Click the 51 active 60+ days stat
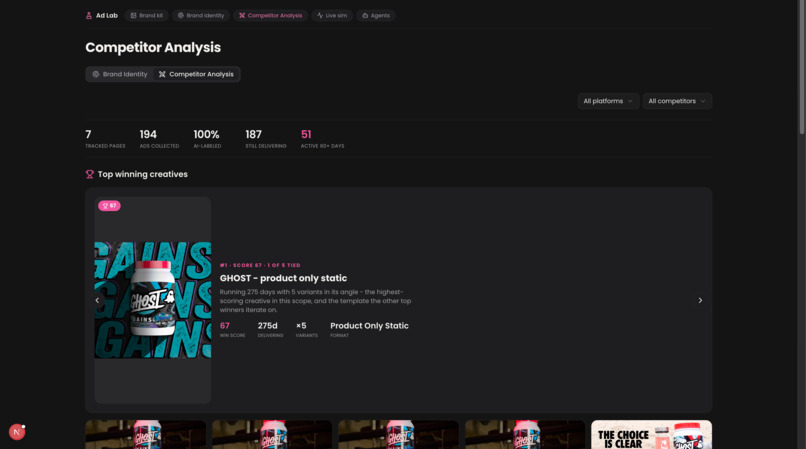The width and height of the screenshot is (806, 449). [322, 139]
